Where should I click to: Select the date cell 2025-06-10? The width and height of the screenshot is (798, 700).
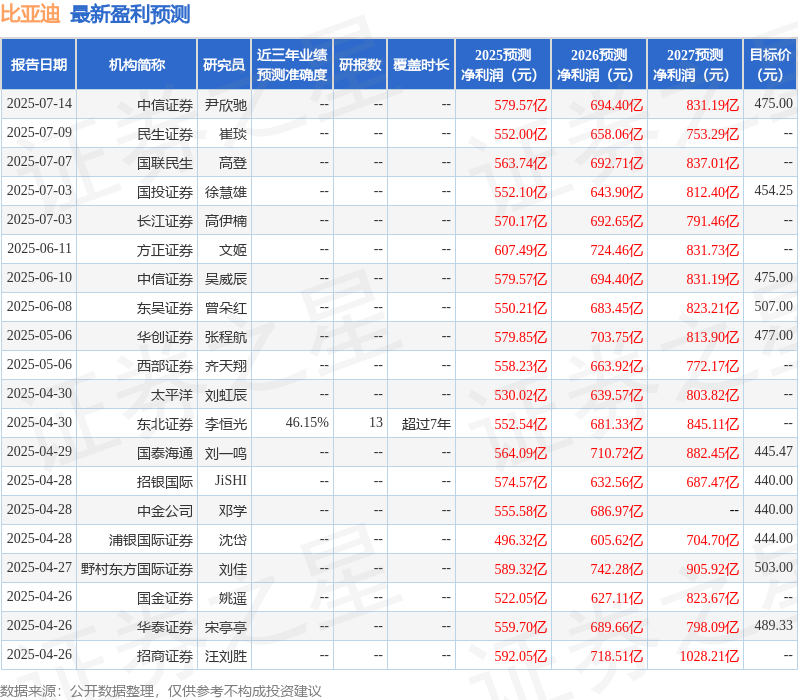tap(39, 278)
